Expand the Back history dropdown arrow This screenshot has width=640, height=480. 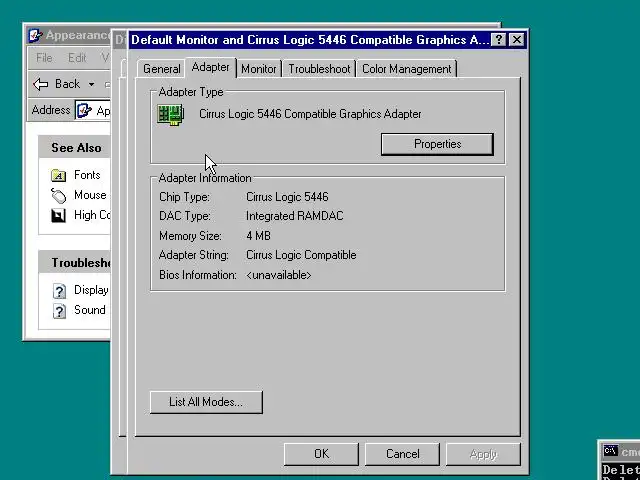91,84
